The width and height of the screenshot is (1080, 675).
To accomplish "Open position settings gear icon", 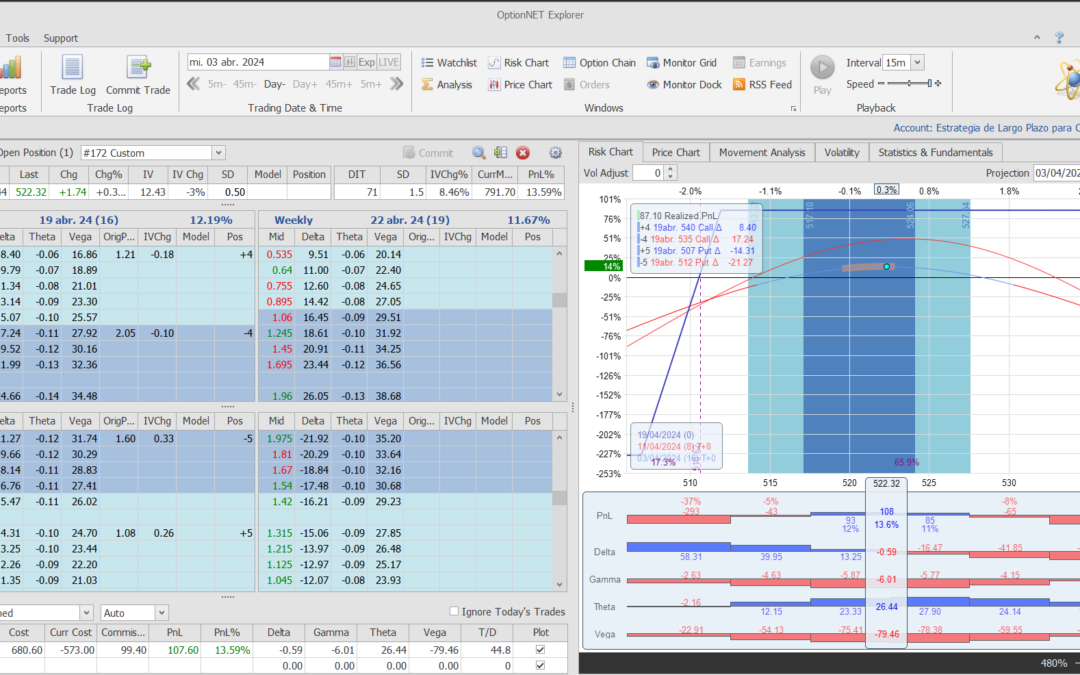I will pyautogui.click(x=556, y=153).
